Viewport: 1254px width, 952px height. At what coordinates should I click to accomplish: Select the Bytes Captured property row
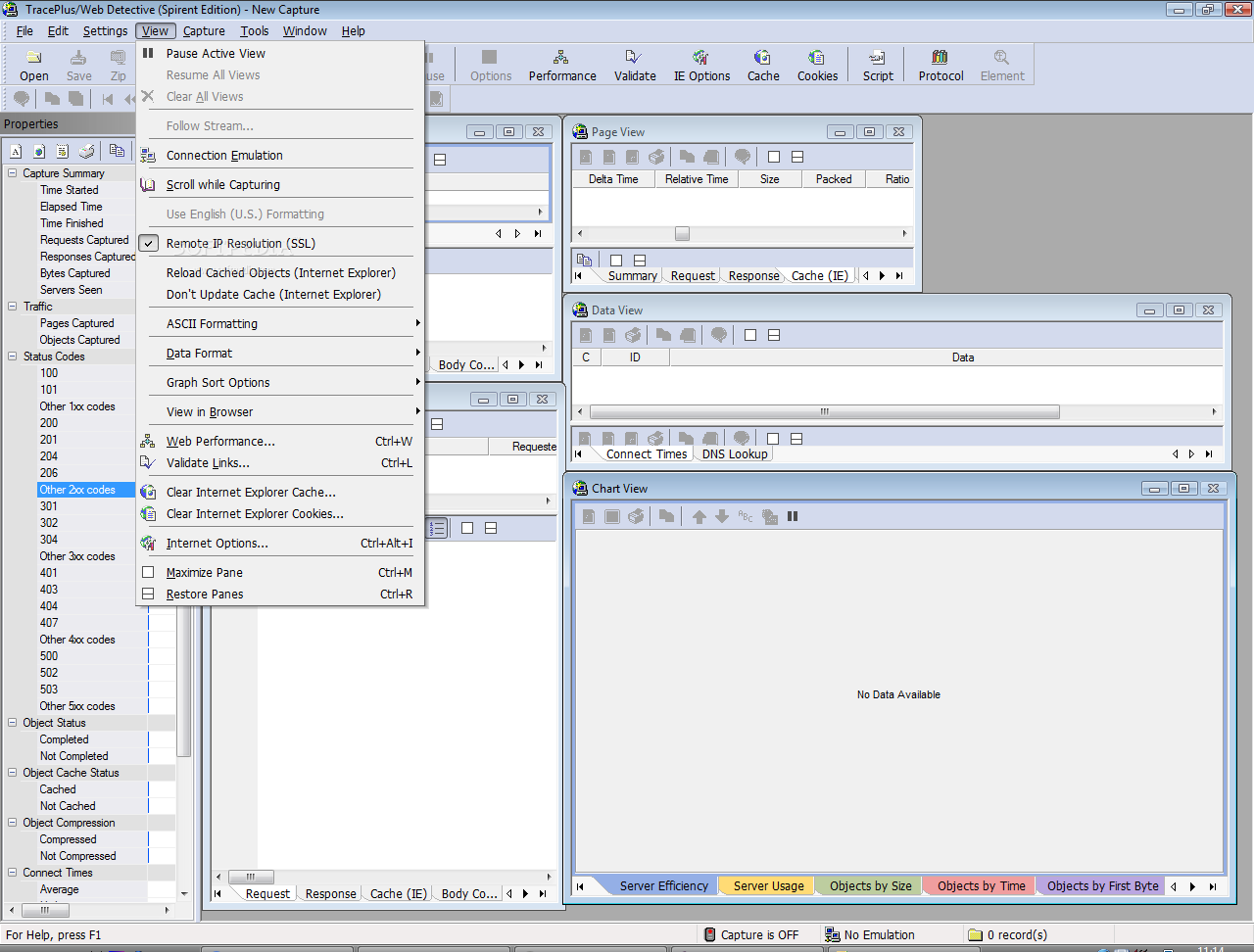click(x=74, y=273)
